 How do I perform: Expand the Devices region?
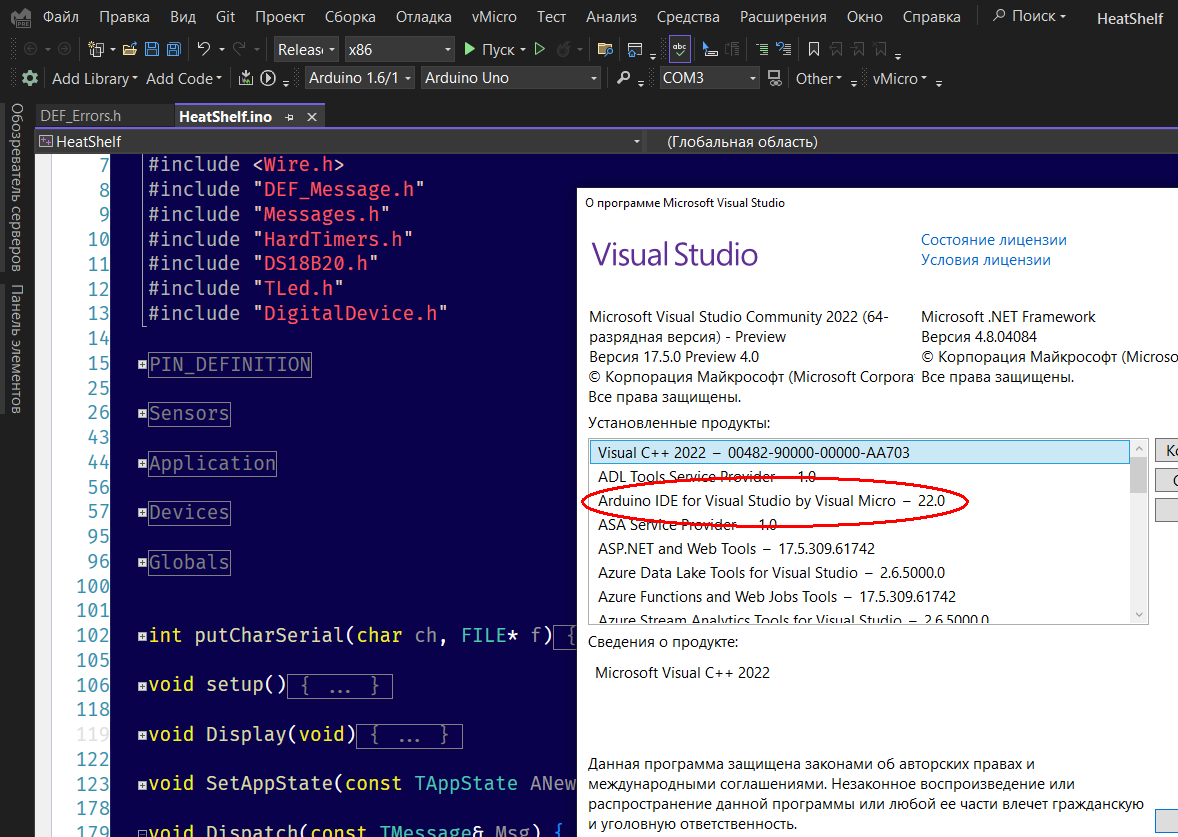click(142, 512)
